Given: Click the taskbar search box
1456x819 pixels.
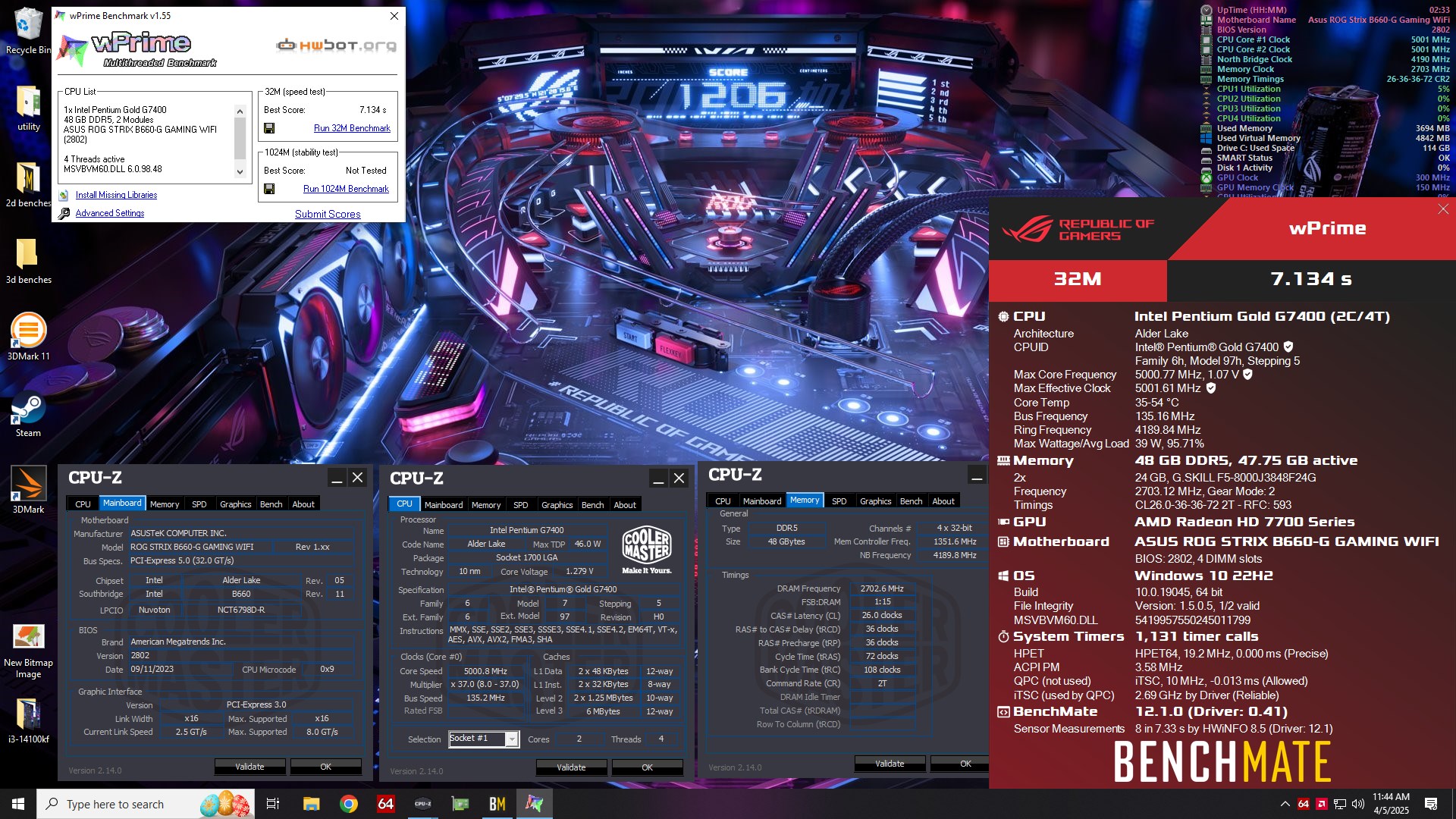Looking at the screenshot, I should [x=146, y=804].
